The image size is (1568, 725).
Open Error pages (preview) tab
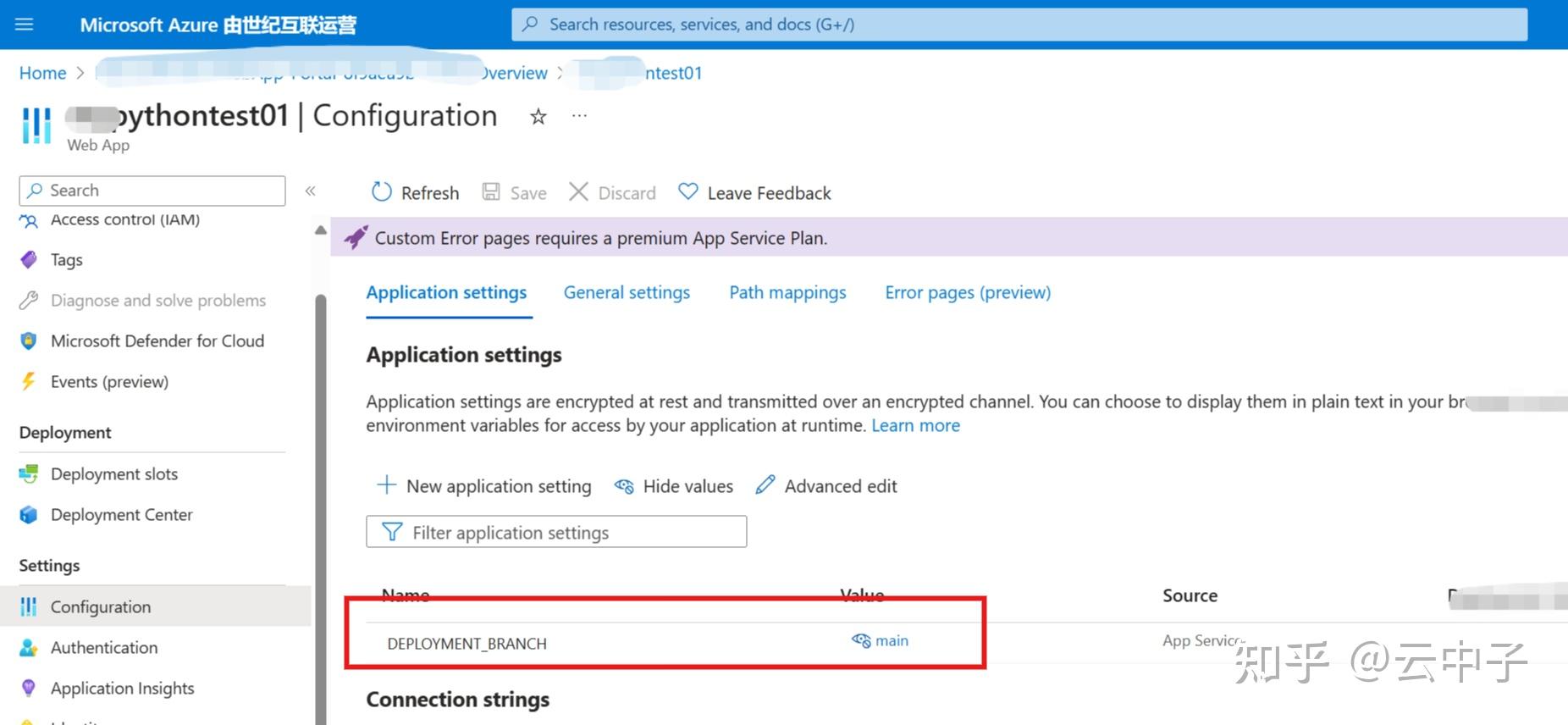click(x=968, y=293)
